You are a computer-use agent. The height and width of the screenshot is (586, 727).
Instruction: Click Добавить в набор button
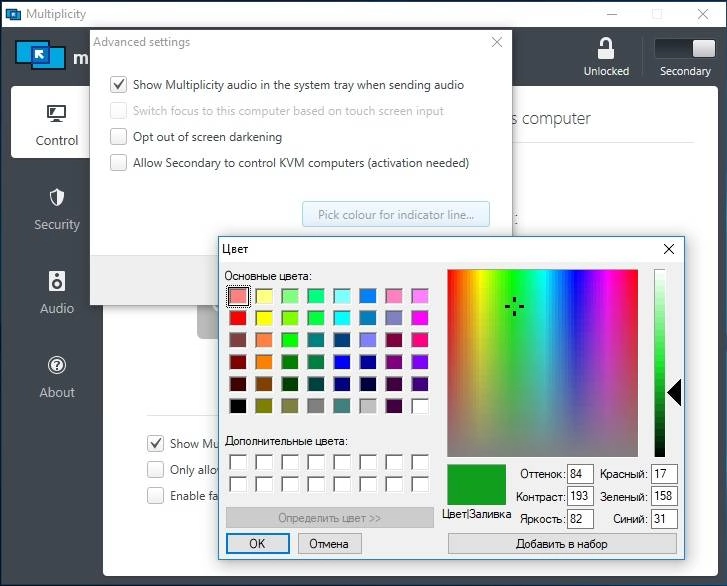(x=562, y=543)
